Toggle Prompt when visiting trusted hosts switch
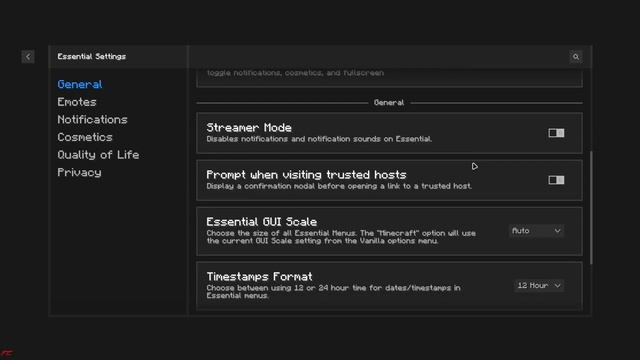The height and width of the screenshot is (360, 640). (556, 180)
